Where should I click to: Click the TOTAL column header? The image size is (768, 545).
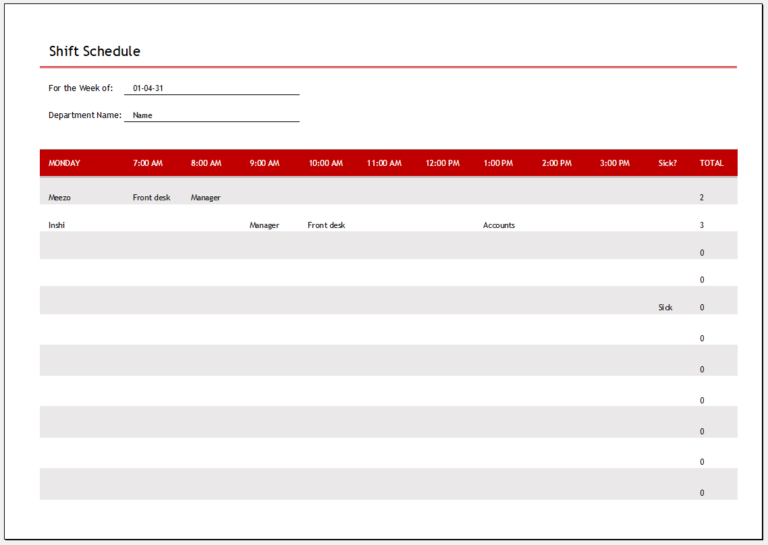(x=711, y=163)
